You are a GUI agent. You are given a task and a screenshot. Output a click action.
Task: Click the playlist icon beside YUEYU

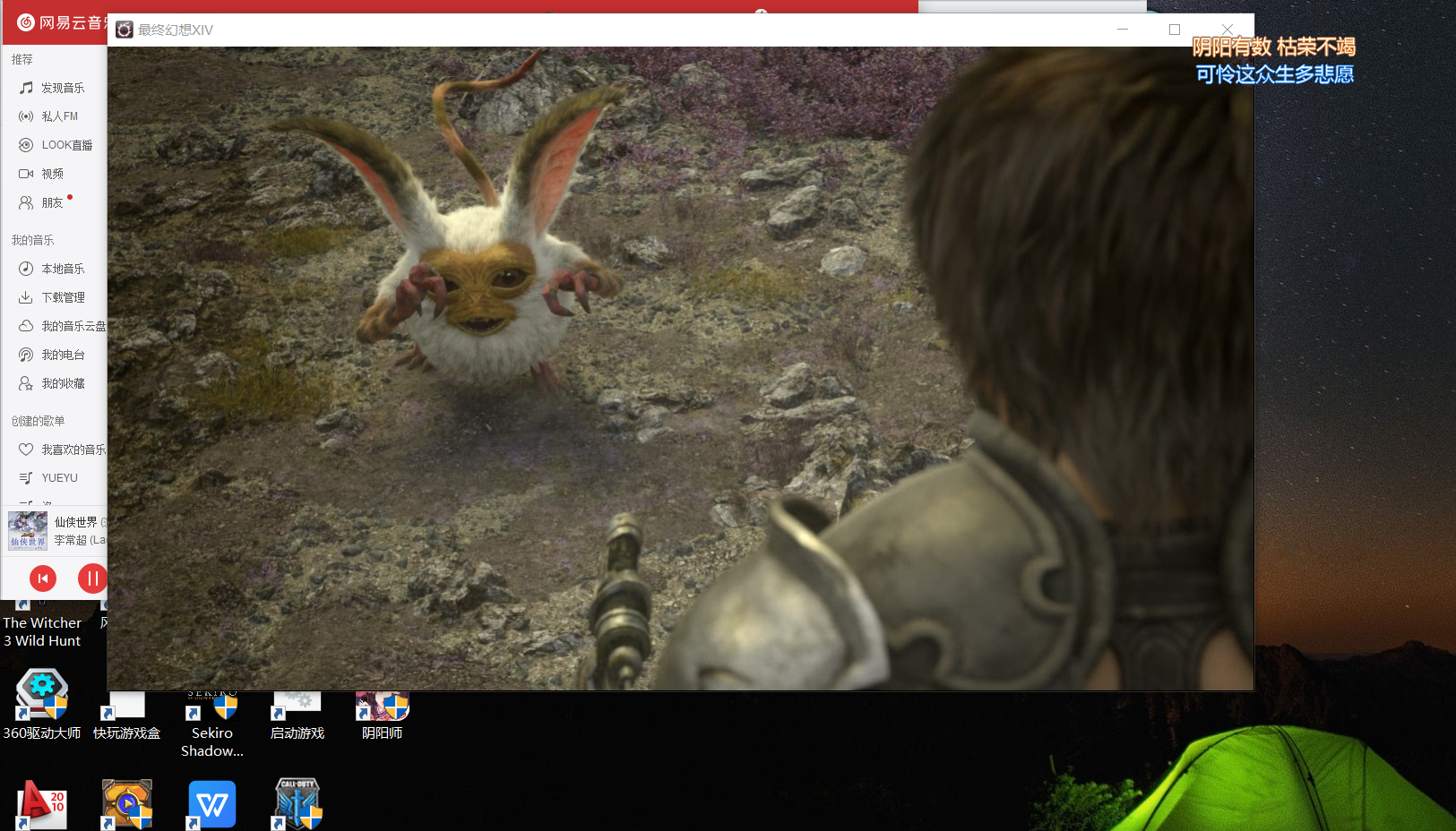[26, 478]
